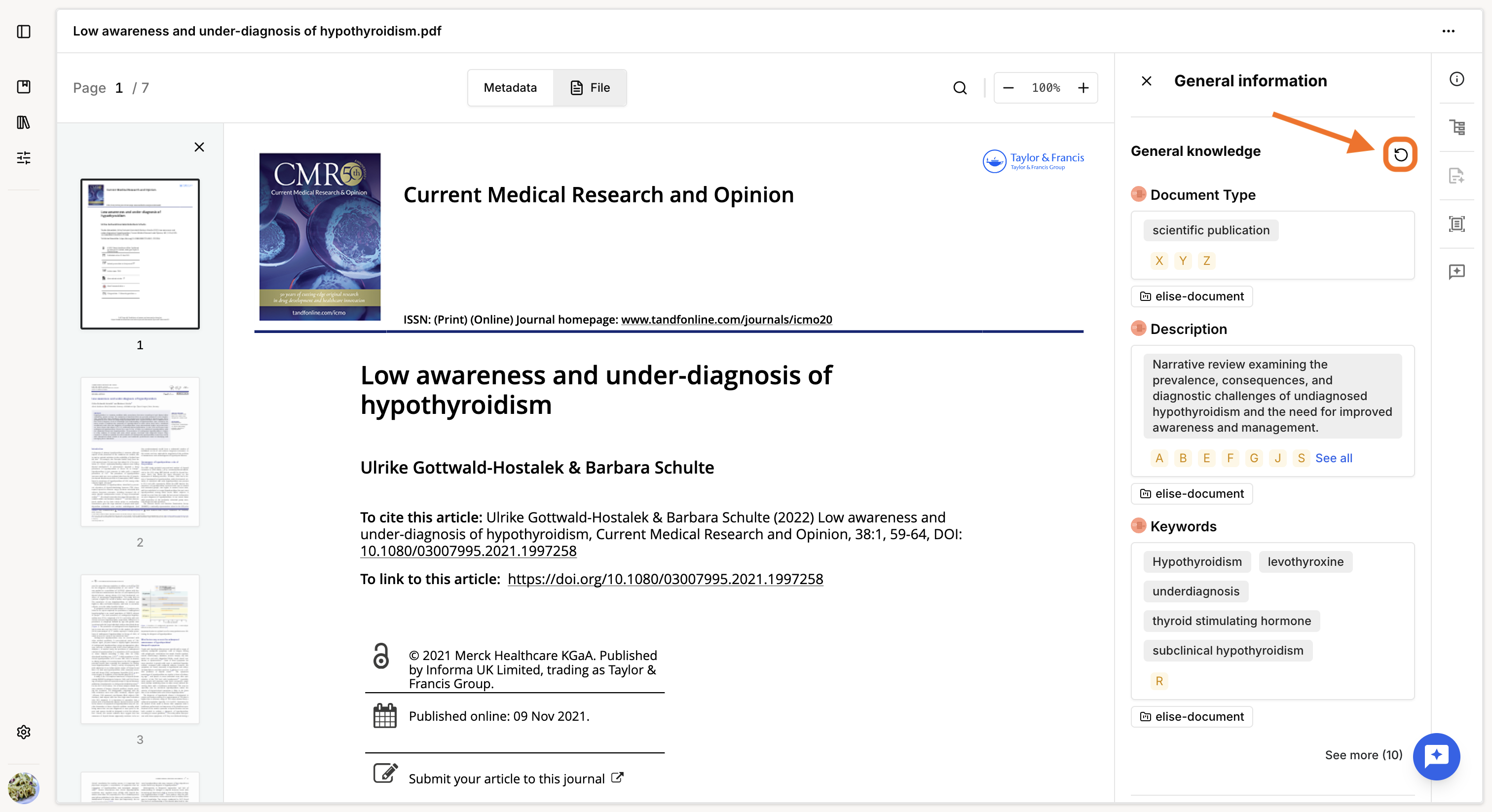Click reference letter X under Document Type
The height and width of the screenshot is (812, 1492).
pos(1159,261)
